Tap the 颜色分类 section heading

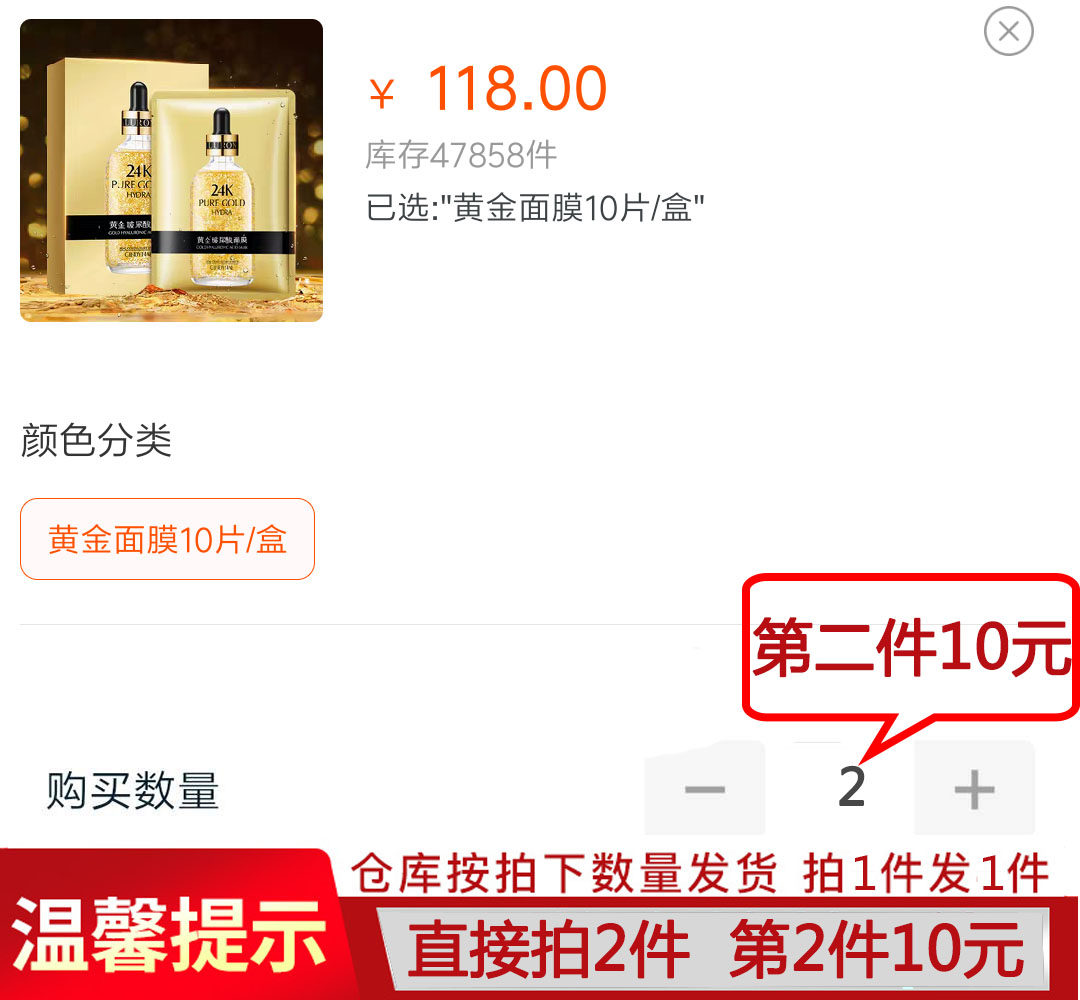coord(96,440)
